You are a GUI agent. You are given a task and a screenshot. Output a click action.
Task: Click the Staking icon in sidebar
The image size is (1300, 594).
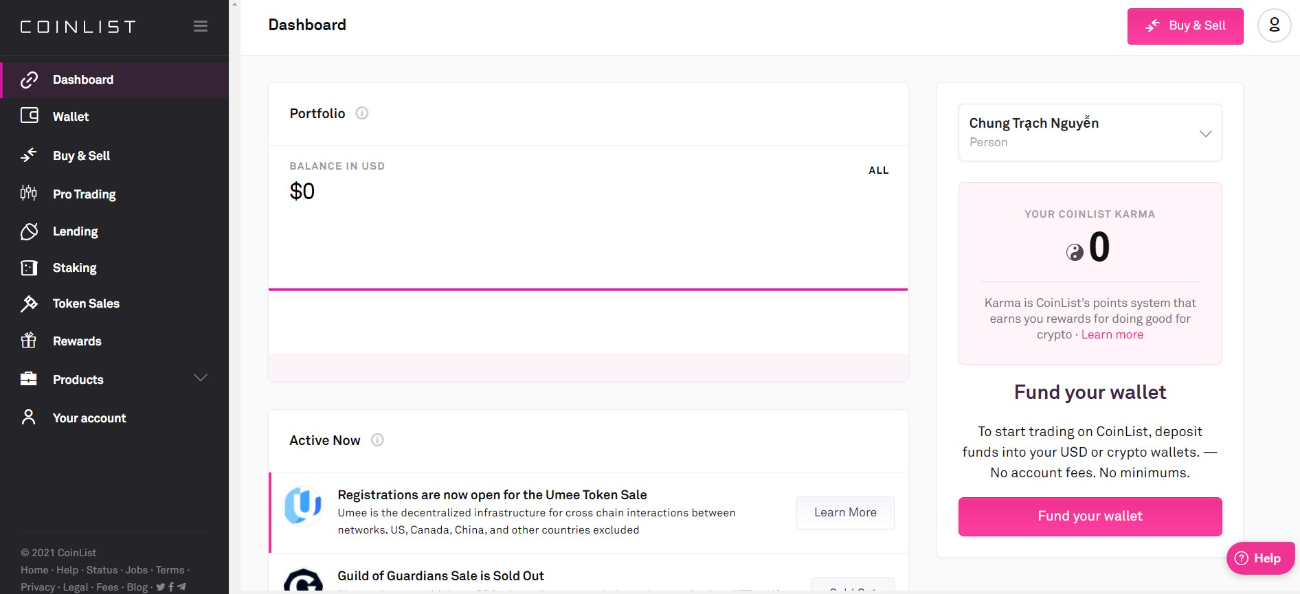[x=29, y=268]
